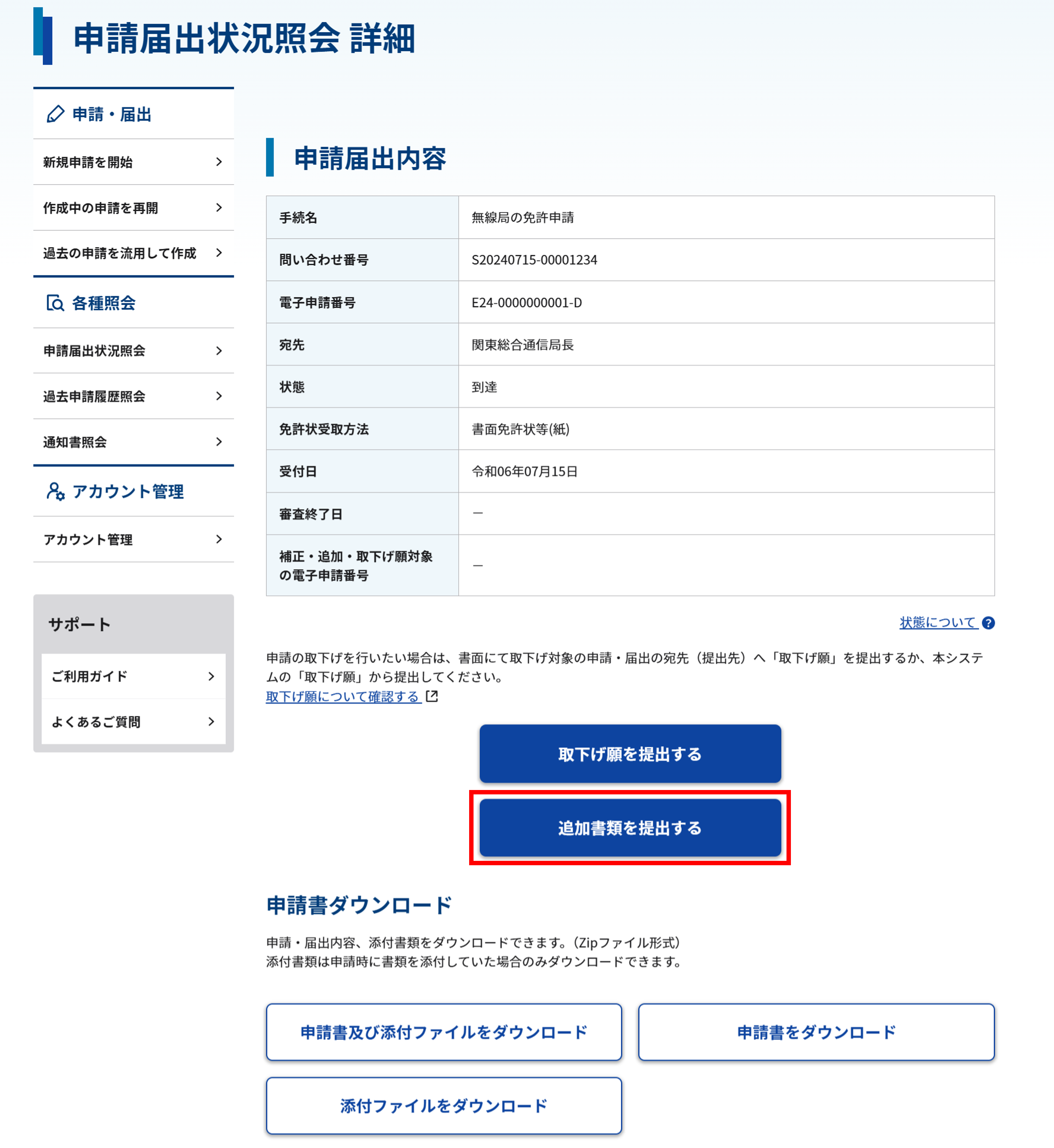Click the 申請・届出 section heading
The image size is (1054, 1148).
click(x=112, y=114)
